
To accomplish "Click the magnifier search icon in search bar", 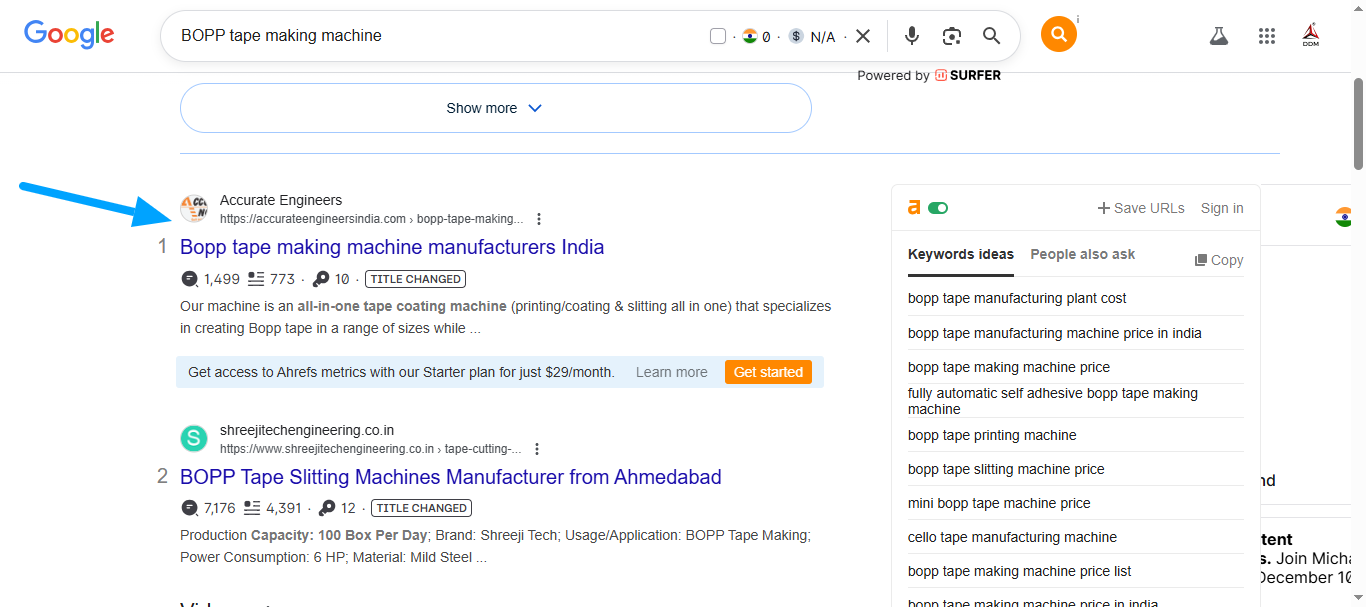I will click(x=991, y=36).
